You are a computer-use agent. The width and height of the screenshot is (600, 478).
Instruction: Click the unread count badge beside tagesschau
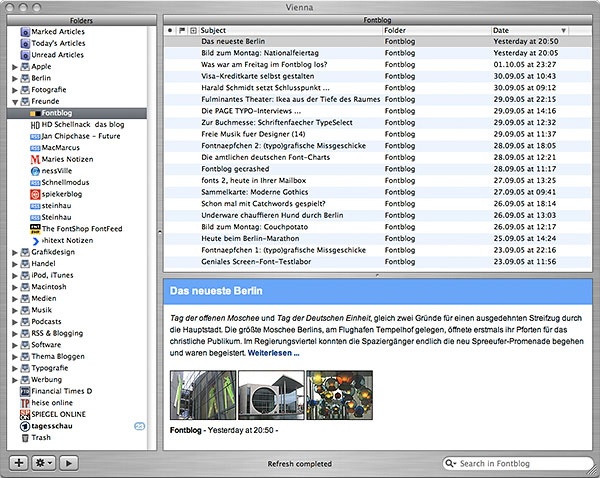point(140,426)
